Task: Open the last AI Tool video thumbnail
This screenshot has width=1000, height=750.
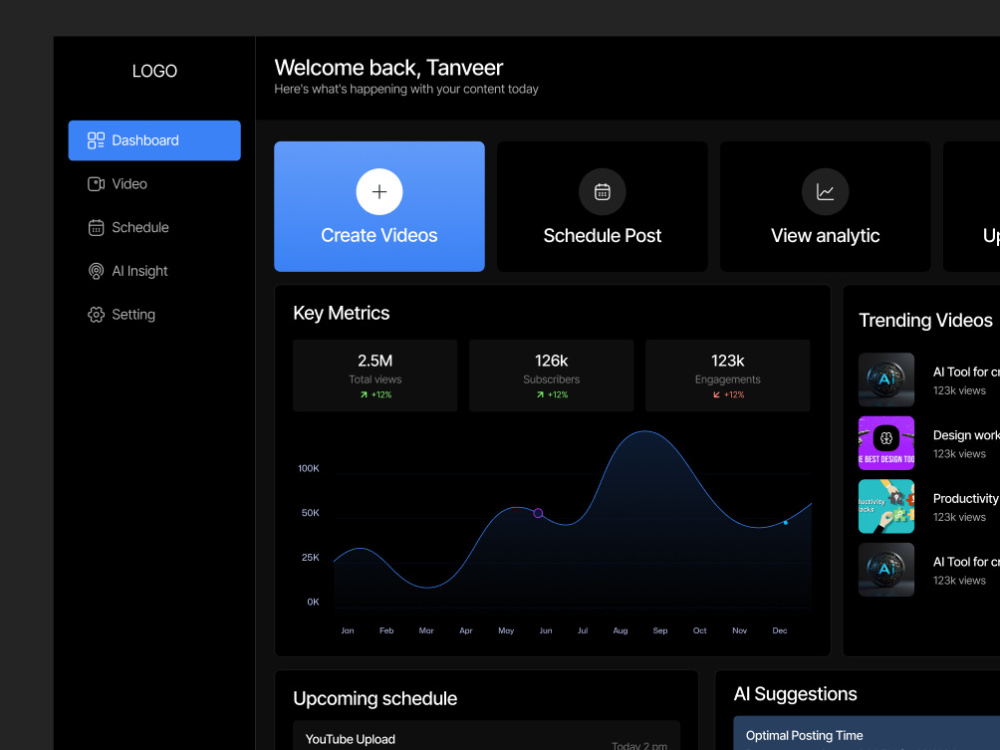Action: tap(886, 570)
